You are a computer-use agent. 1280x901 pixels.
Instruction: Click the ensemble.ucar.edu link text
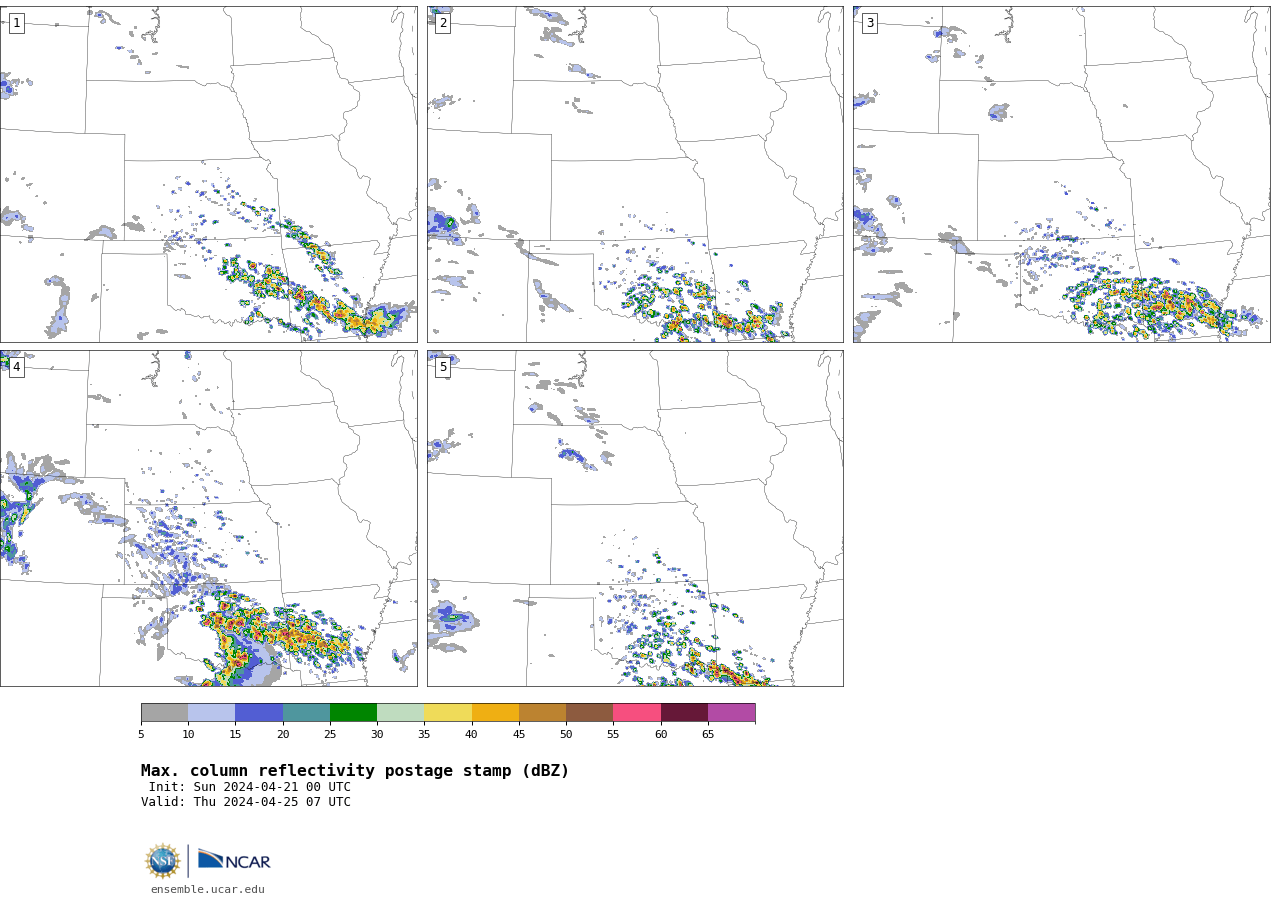pos(208,889)
